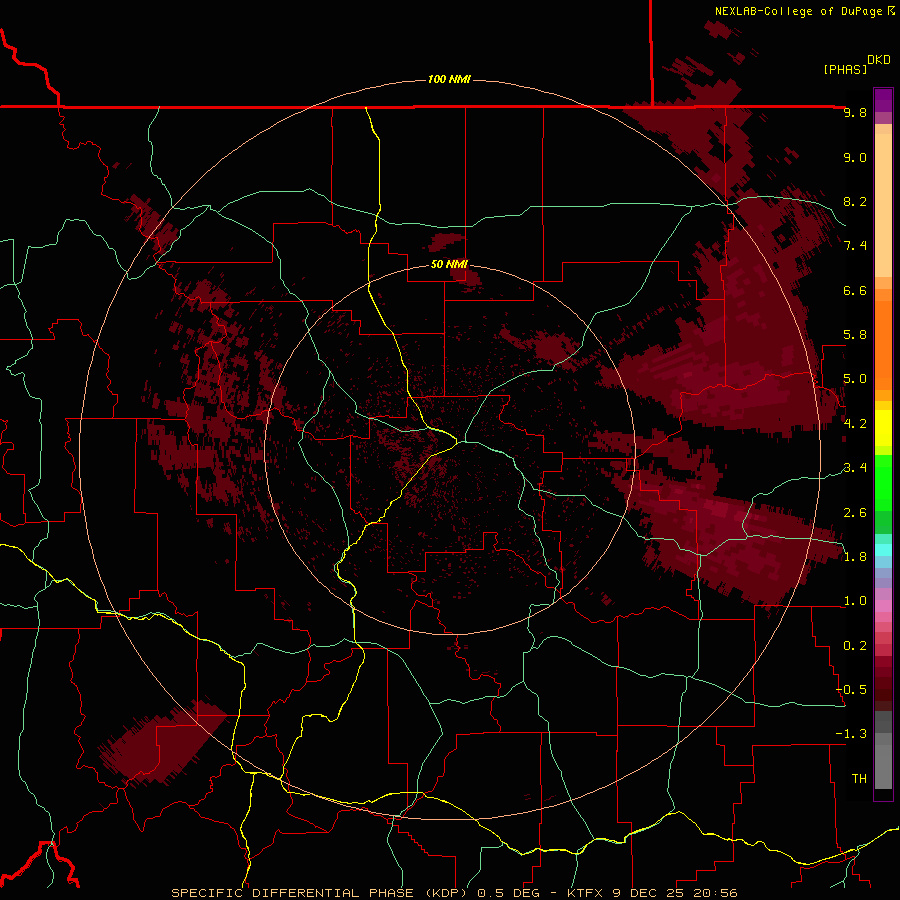This screenshot has height=900, width=900.
Task: Pick the peach swatch in the color scale
Action: (x=883, y=205)
